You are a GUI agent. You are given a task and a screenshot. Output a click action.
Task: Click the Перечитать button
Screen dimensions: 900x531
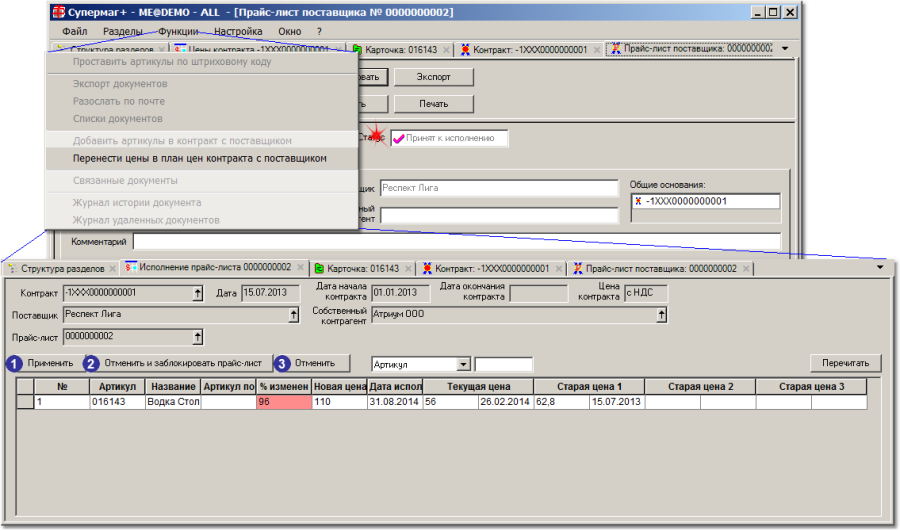tap(845, 363)
